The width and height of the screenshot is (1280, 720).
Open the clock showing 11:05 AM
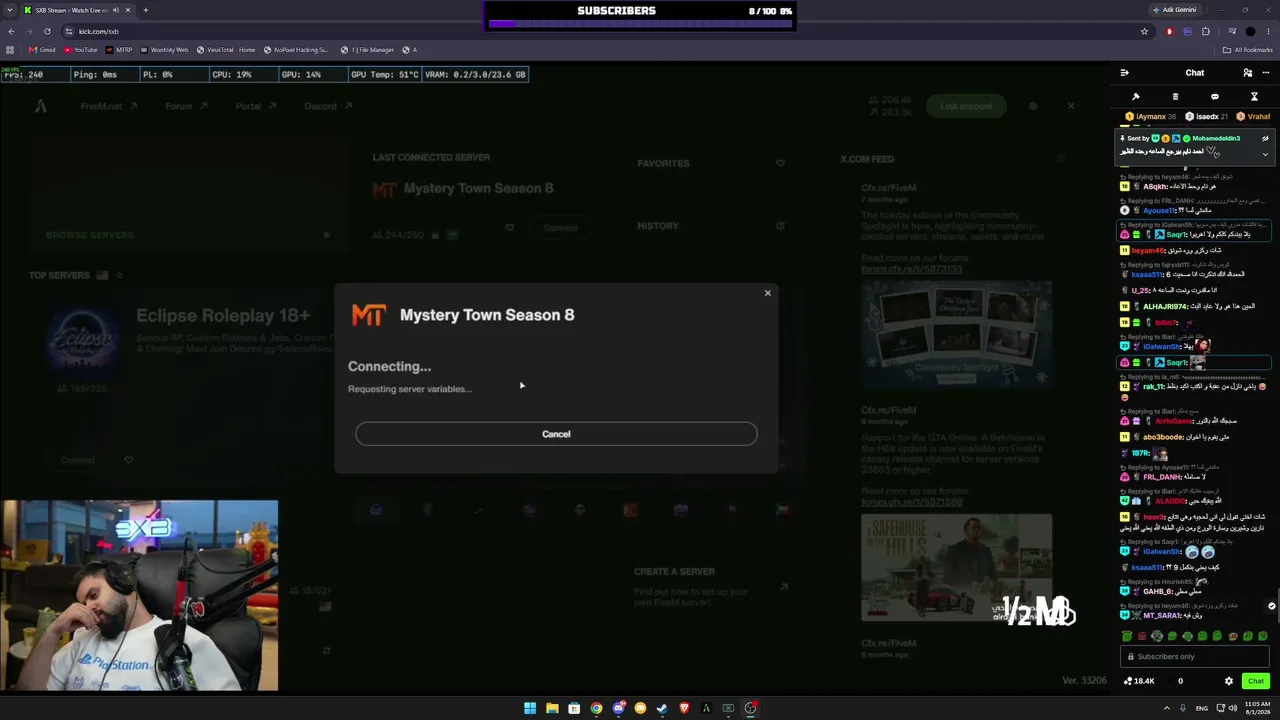[1258, 708]
